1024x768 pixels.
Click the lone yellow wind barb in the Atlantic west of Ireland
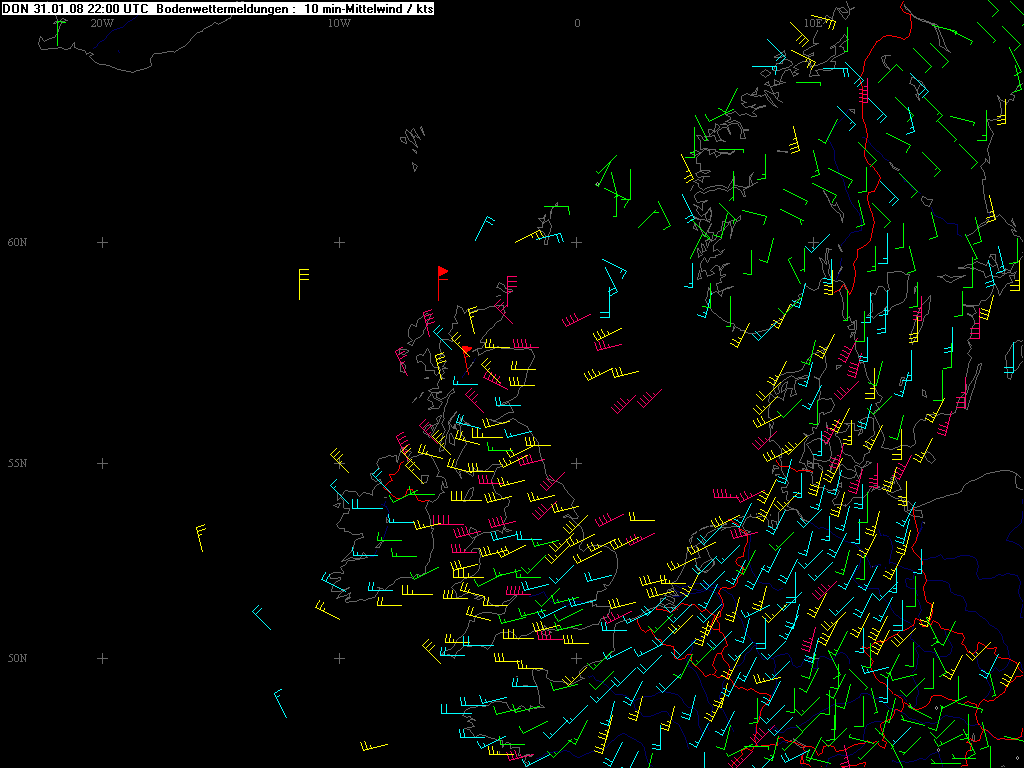(x=201, y=537)
